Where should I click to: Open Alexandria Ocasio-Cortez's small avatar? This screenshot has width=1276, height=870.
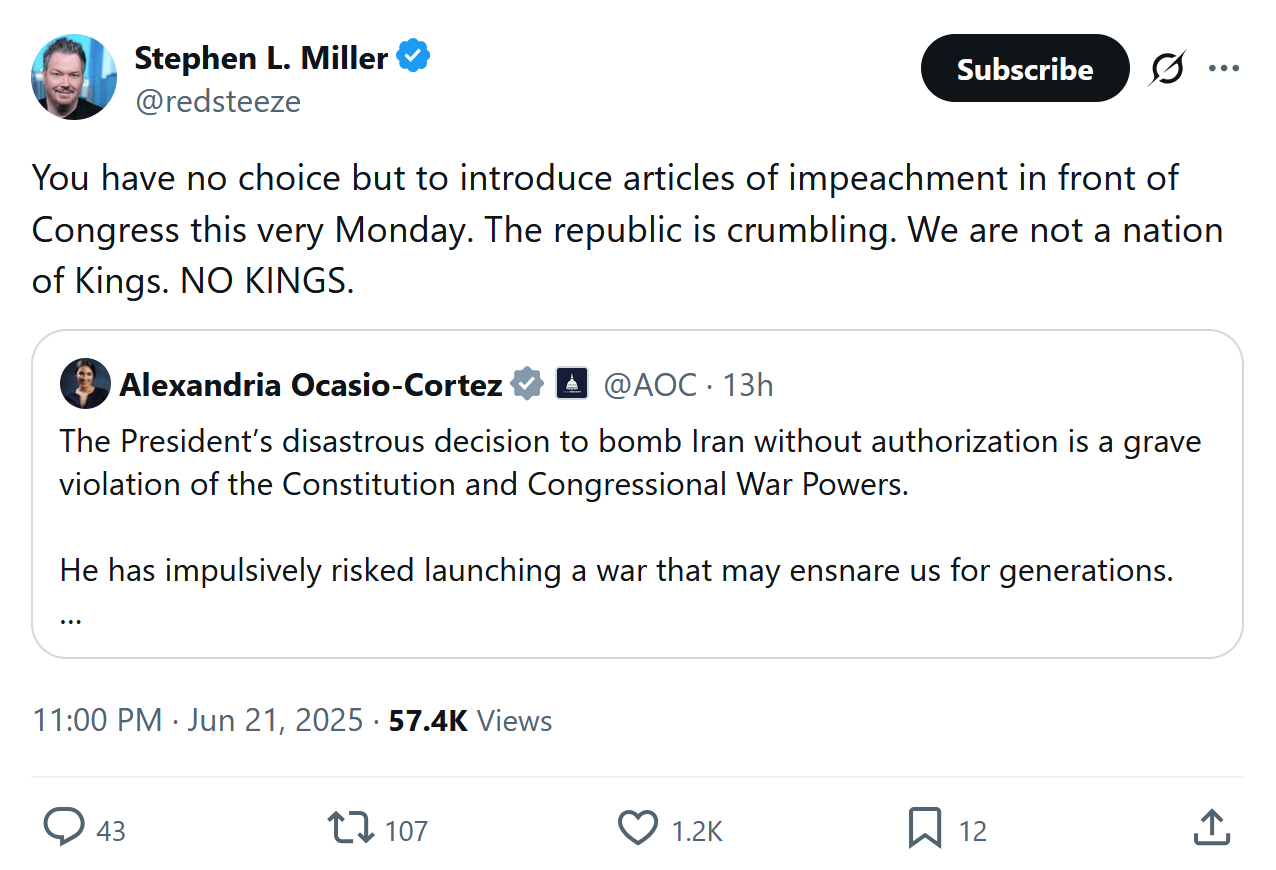click(x=85, y=384)
